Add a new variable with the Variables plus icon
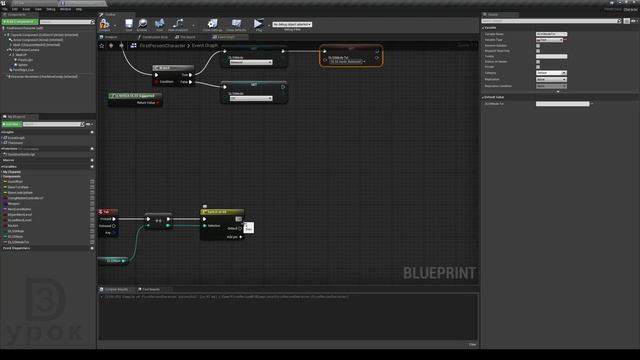Screen dimensions: 640x360 [92, 167]
